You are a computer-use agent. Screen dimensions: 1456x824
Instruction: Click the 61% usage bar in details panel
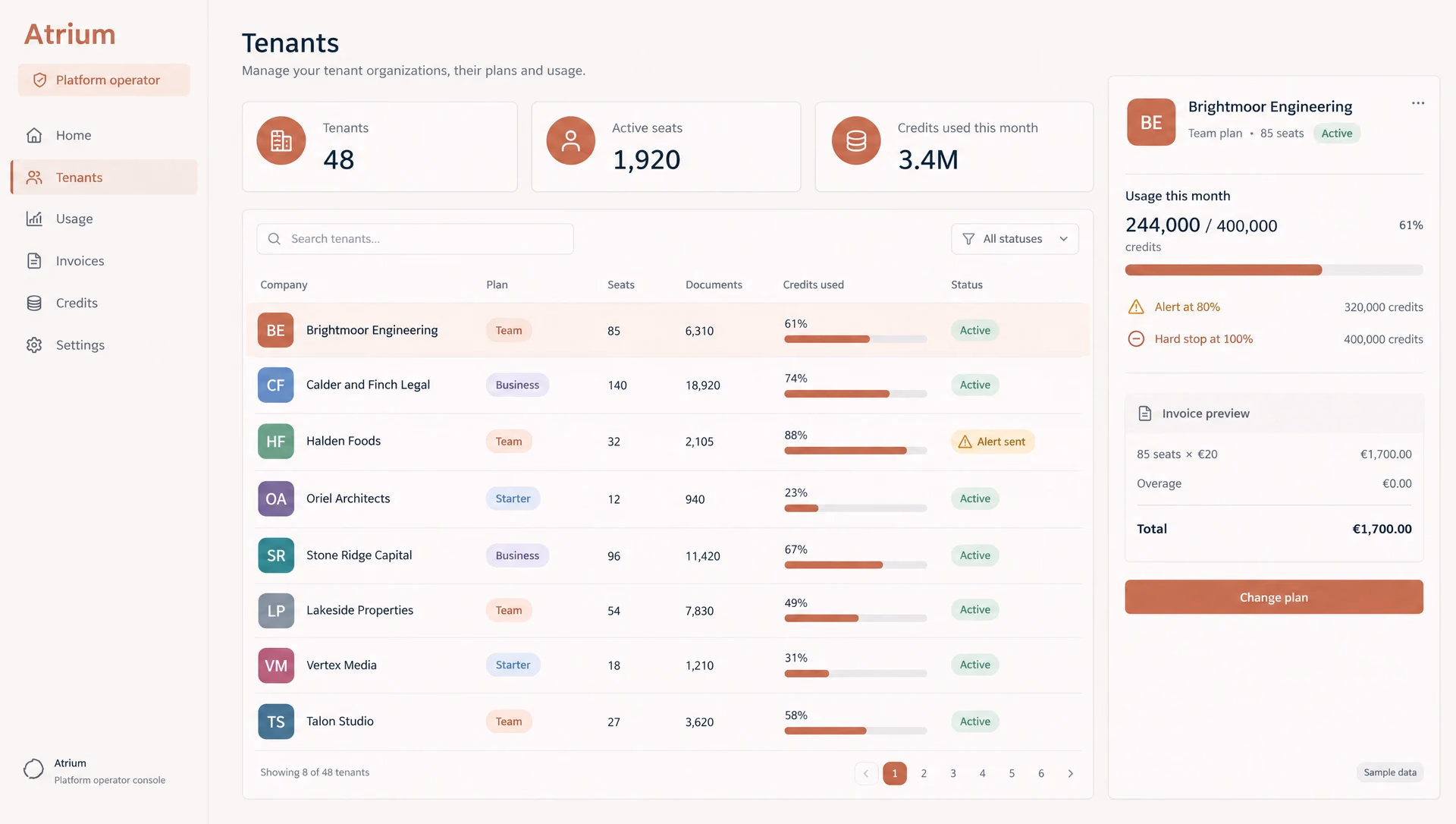click(x=1273, y=270)
